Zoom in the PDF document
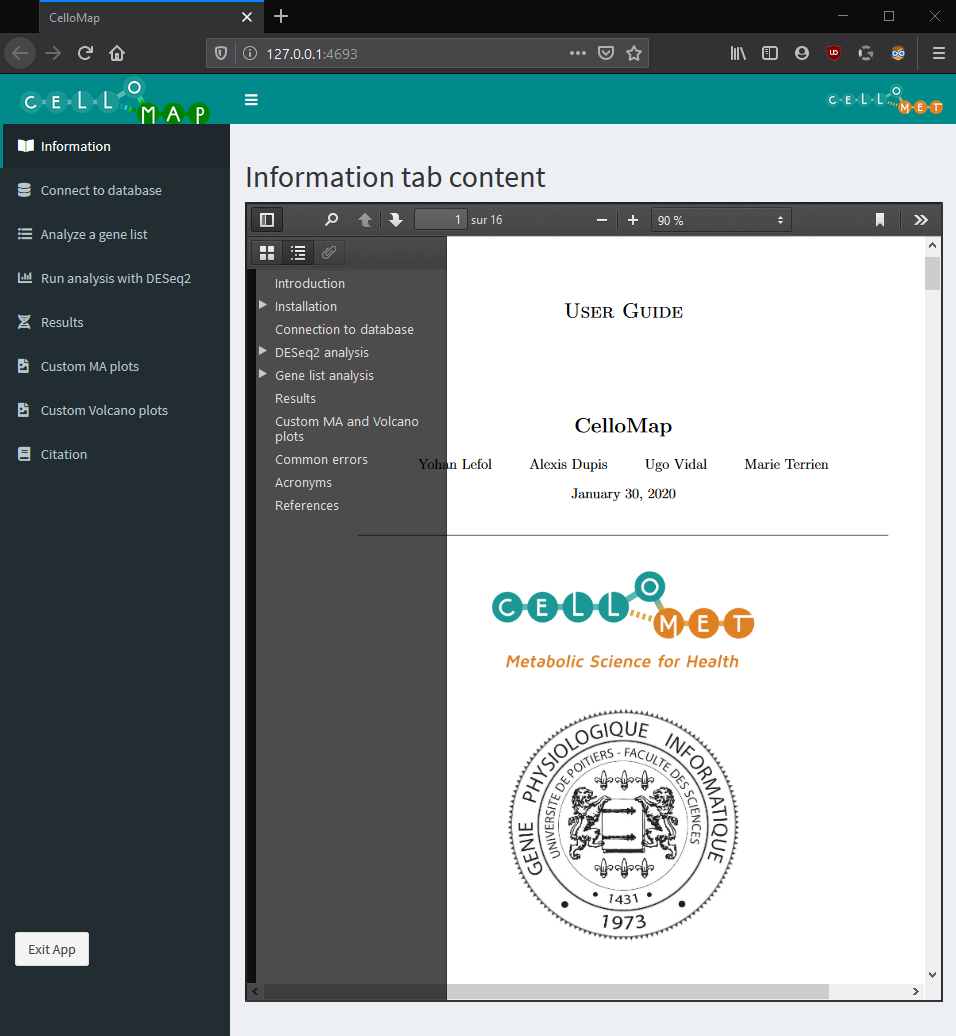Screen dimensions: 956x1036 coord(633,220)
